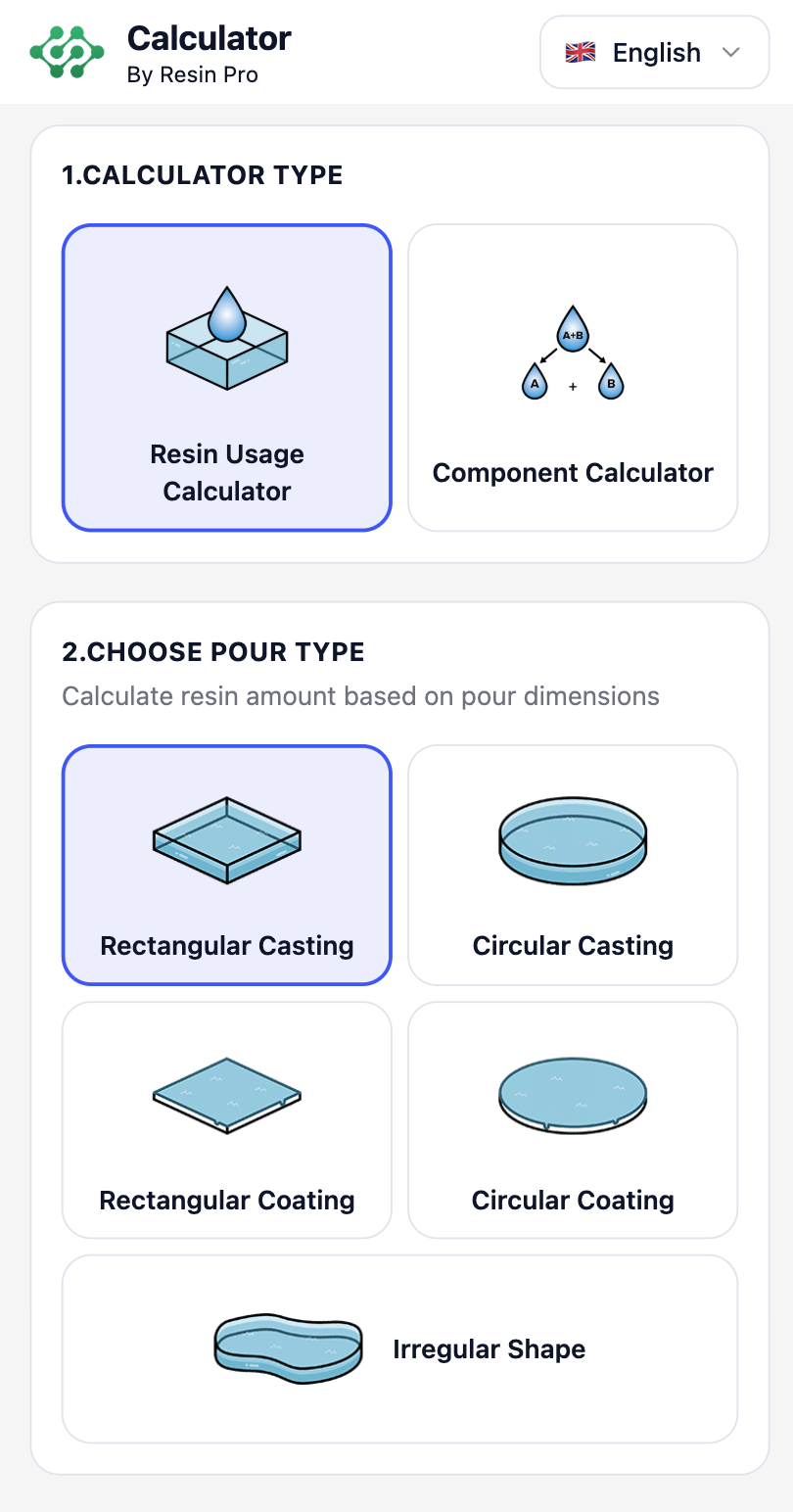Select the Rectangular Coating text option

(x=227, y=1201)
